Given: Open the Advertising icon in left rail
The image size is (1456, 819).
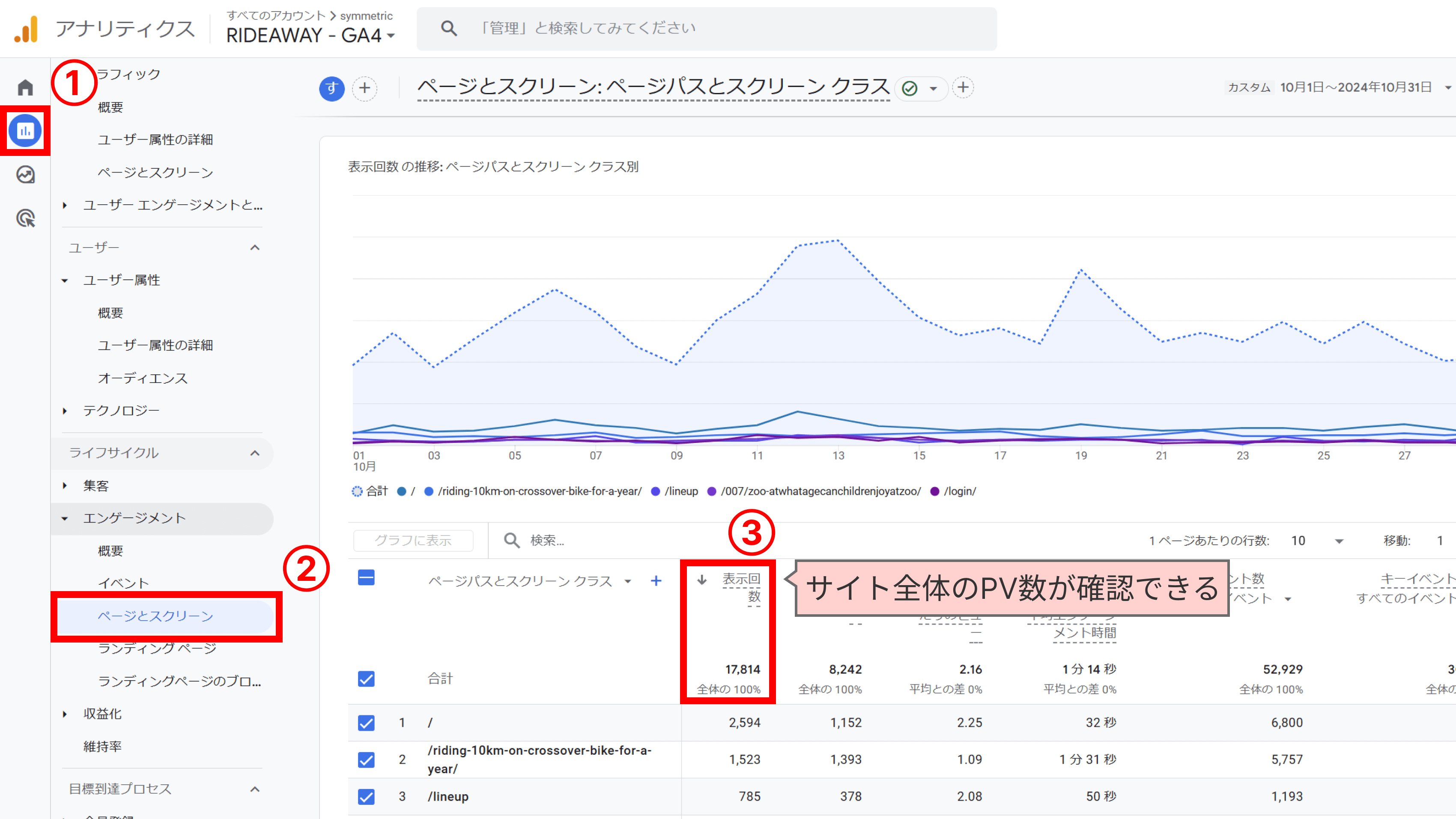Looking at the screenshot, I should click(25, 218).
